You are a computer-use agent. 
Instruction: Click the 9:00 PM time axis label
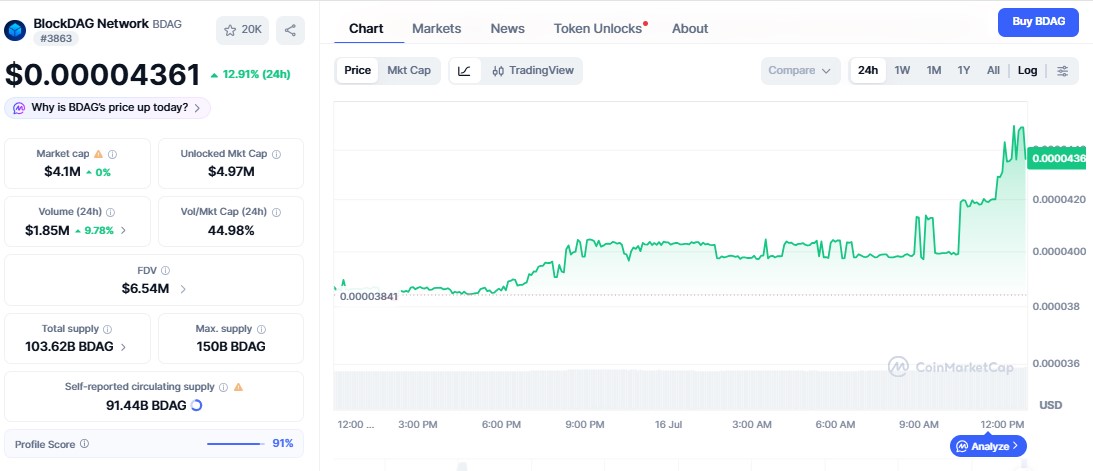point(584,424)
